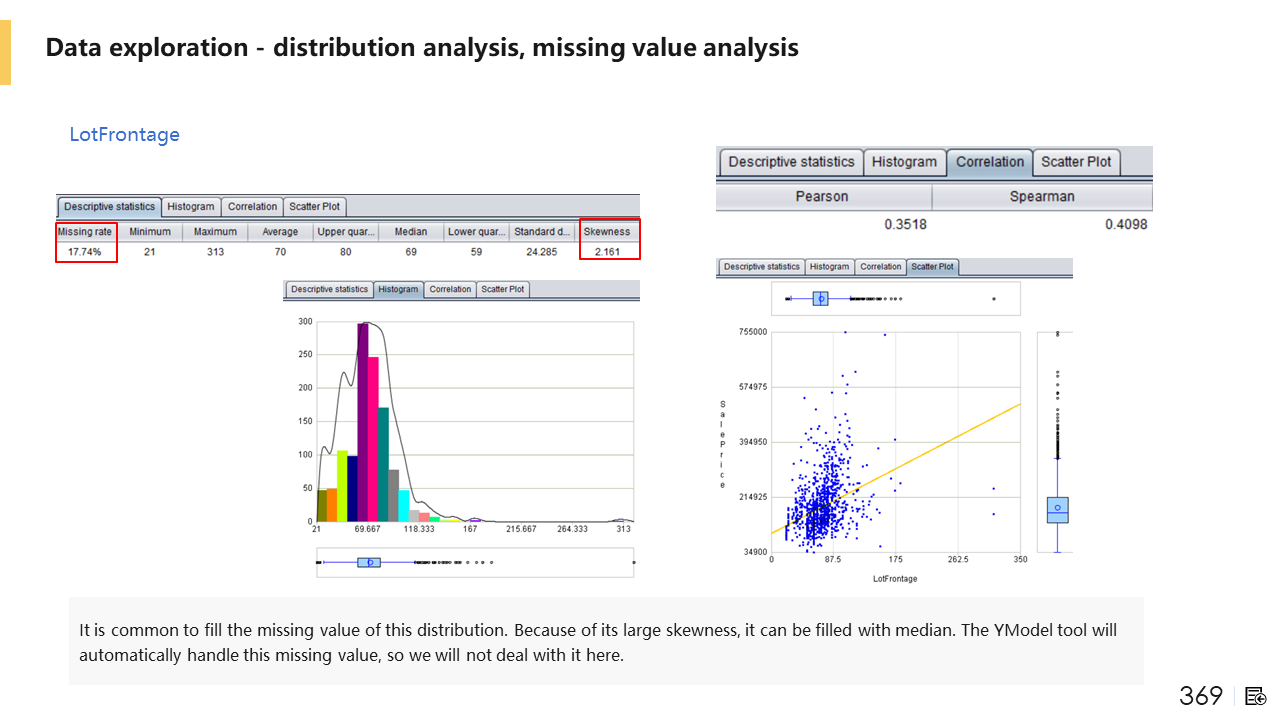Screen dimensions: 1280x720
Task: Click the far-right outlier dot in the box plot above the scatter chart
Action: 993,298
